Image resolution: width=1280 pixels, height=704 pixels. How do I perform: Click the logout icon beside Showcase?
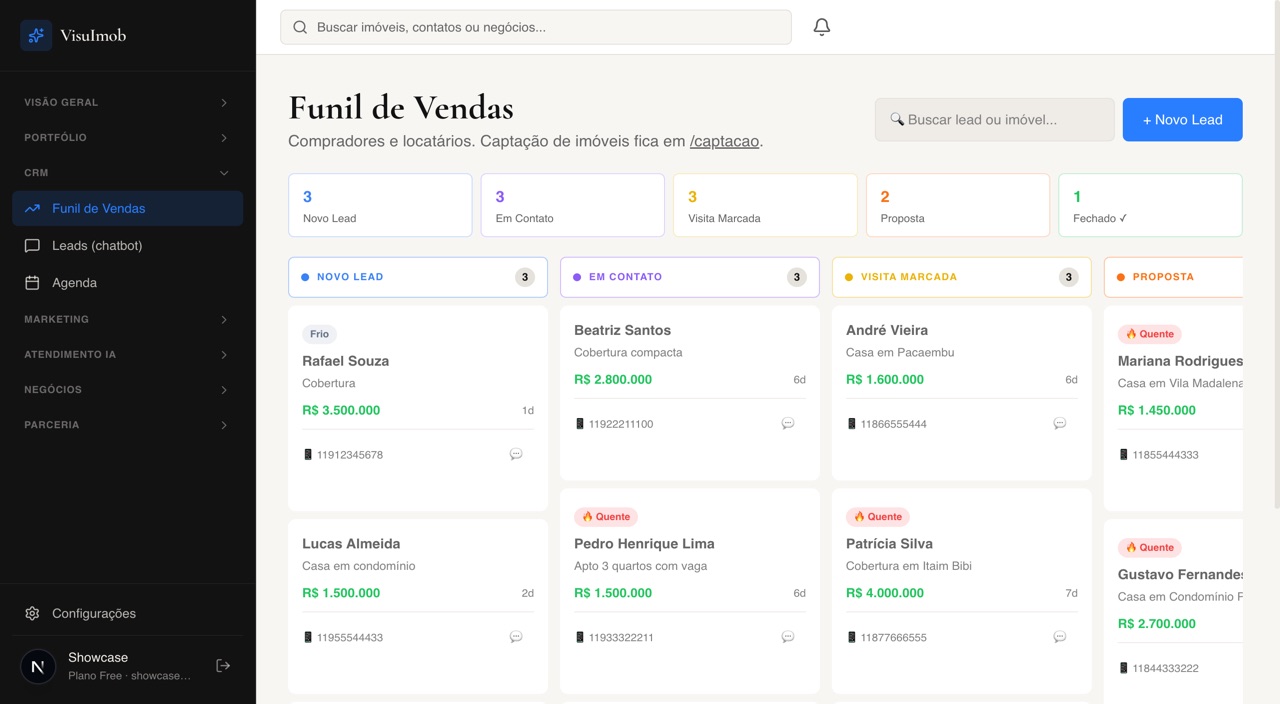223,666
